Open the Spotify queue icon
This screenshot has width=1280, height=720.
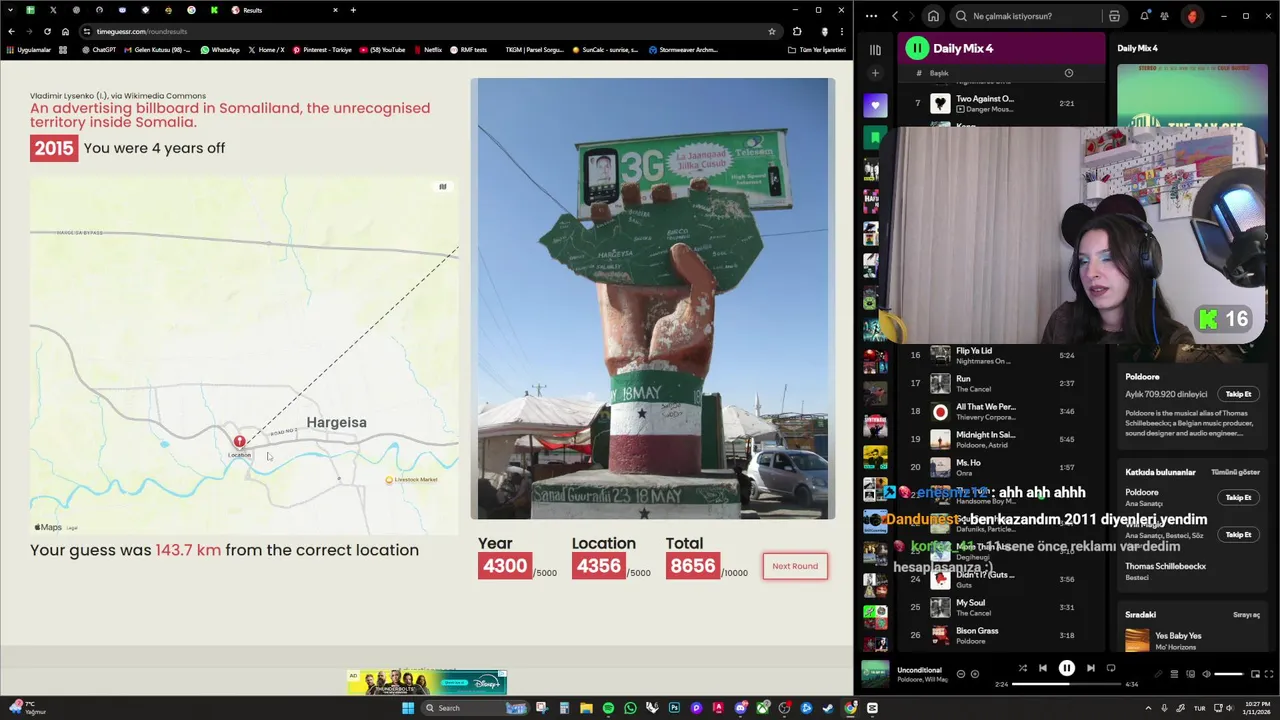1174,674
